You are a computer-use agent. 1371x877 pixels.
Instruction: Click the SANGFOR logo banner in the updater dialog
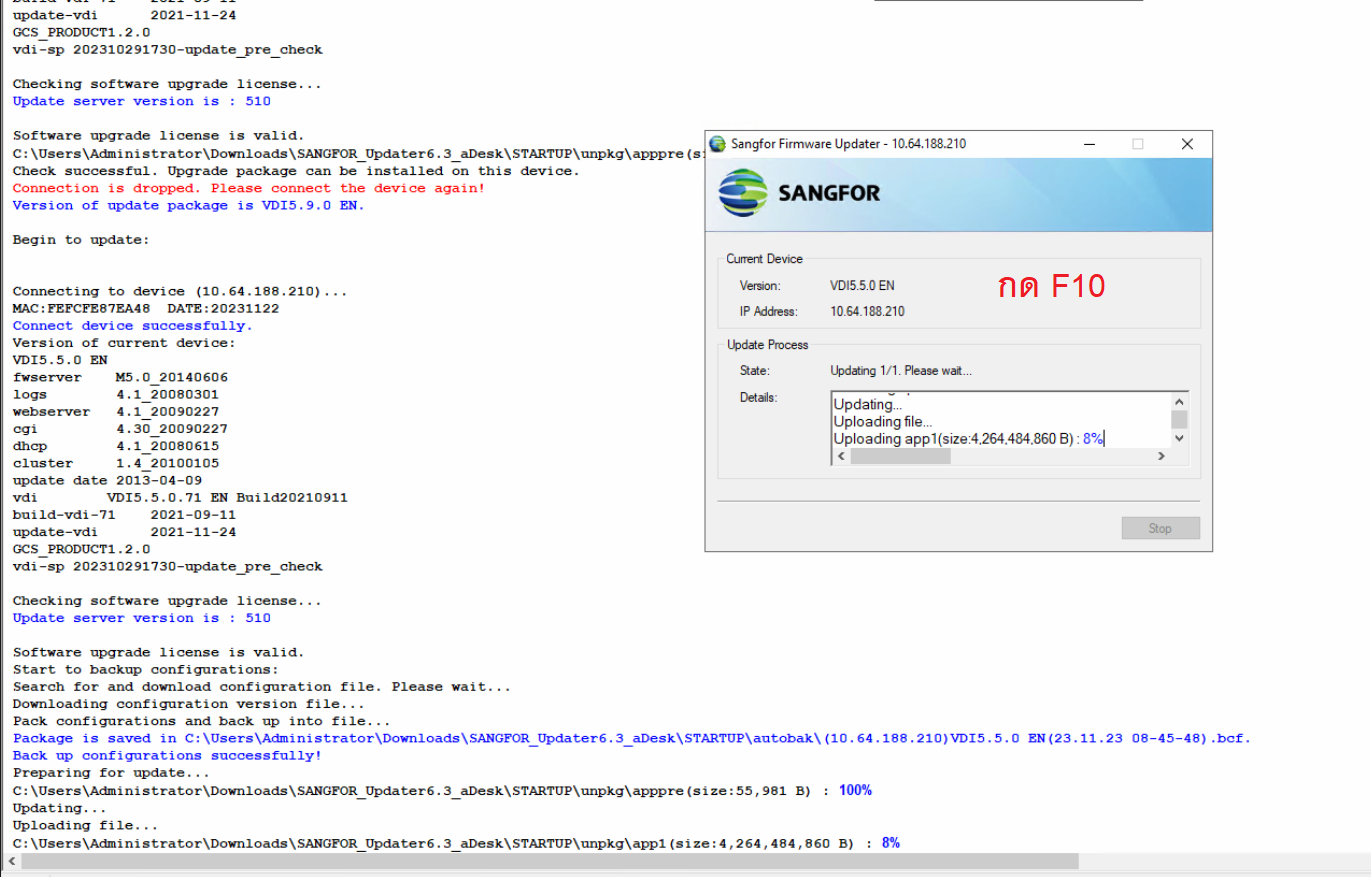(959, 194)
